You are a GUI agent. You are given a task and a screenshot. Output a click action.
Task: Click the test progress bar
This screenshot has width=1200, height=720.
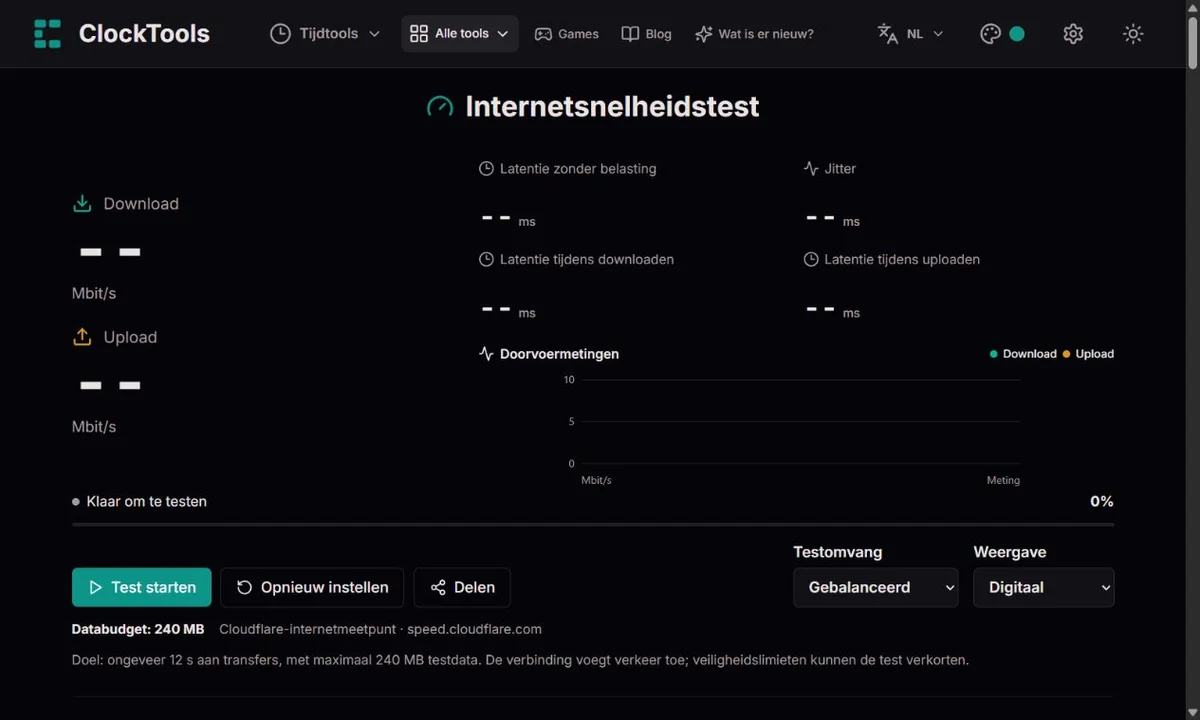tap(593, 524)
